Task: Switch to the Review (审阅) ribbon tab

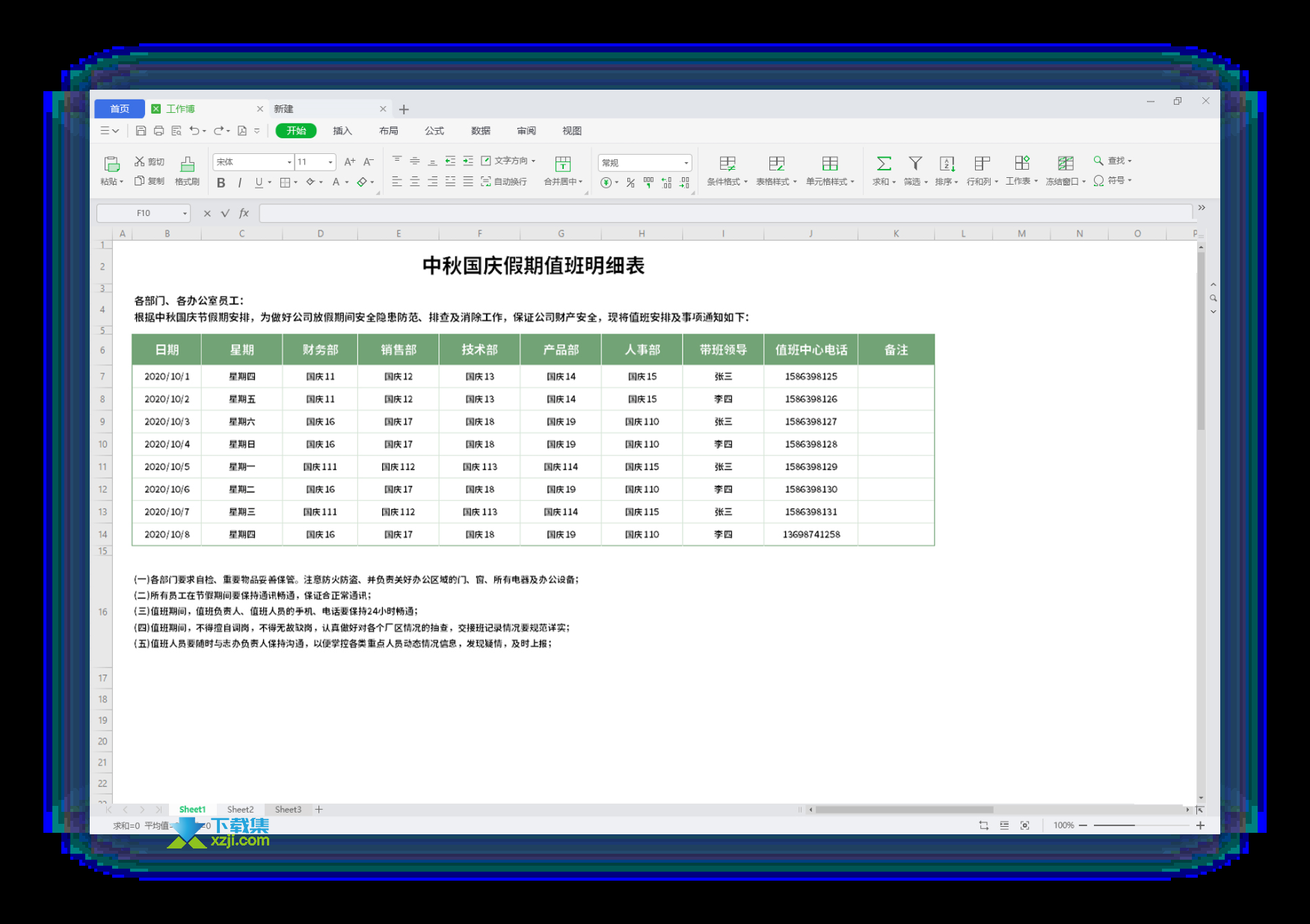Action: click(x=526, y=131)
